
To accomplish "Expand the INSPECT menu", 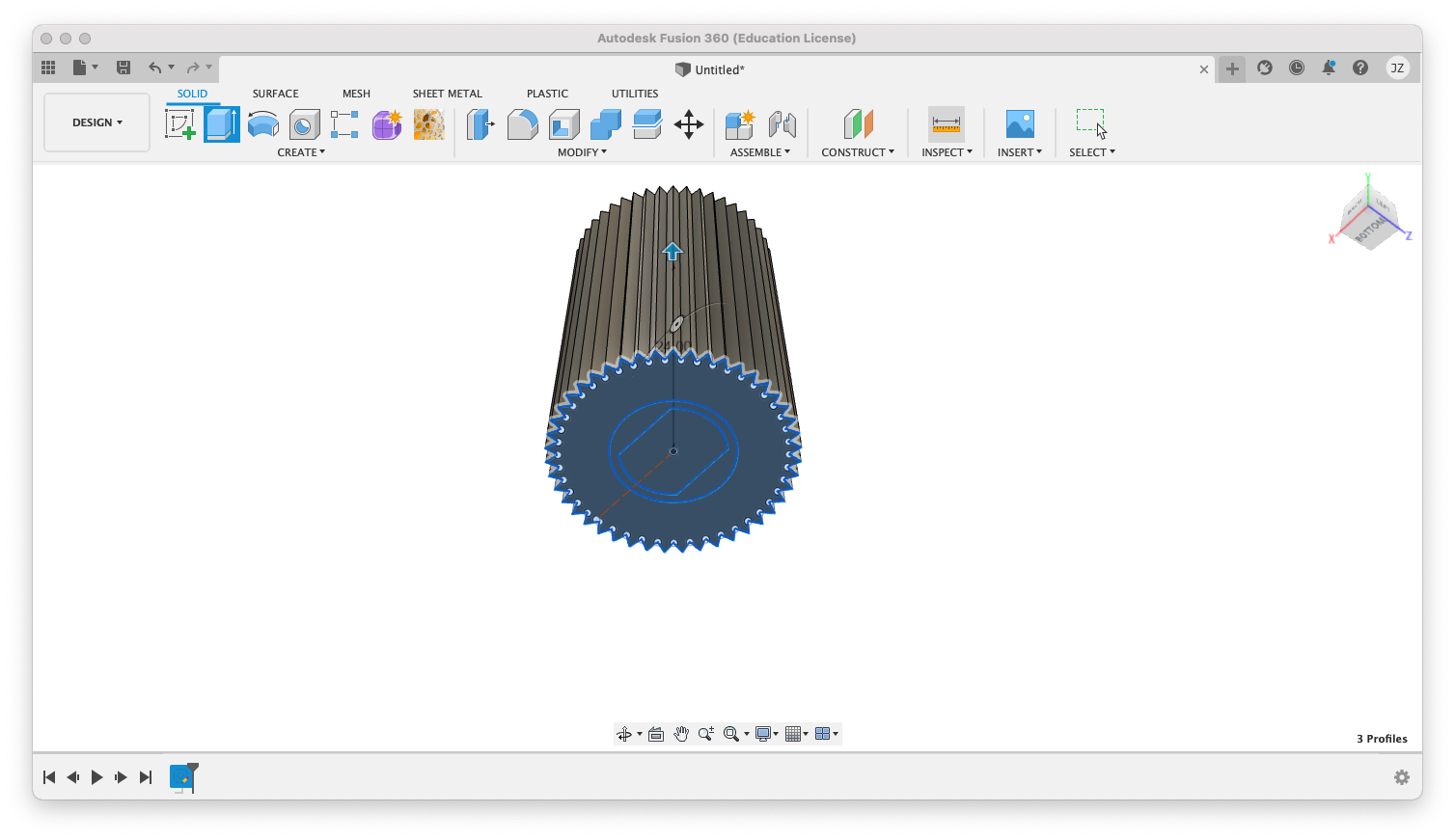I will (x=947, y=152).
